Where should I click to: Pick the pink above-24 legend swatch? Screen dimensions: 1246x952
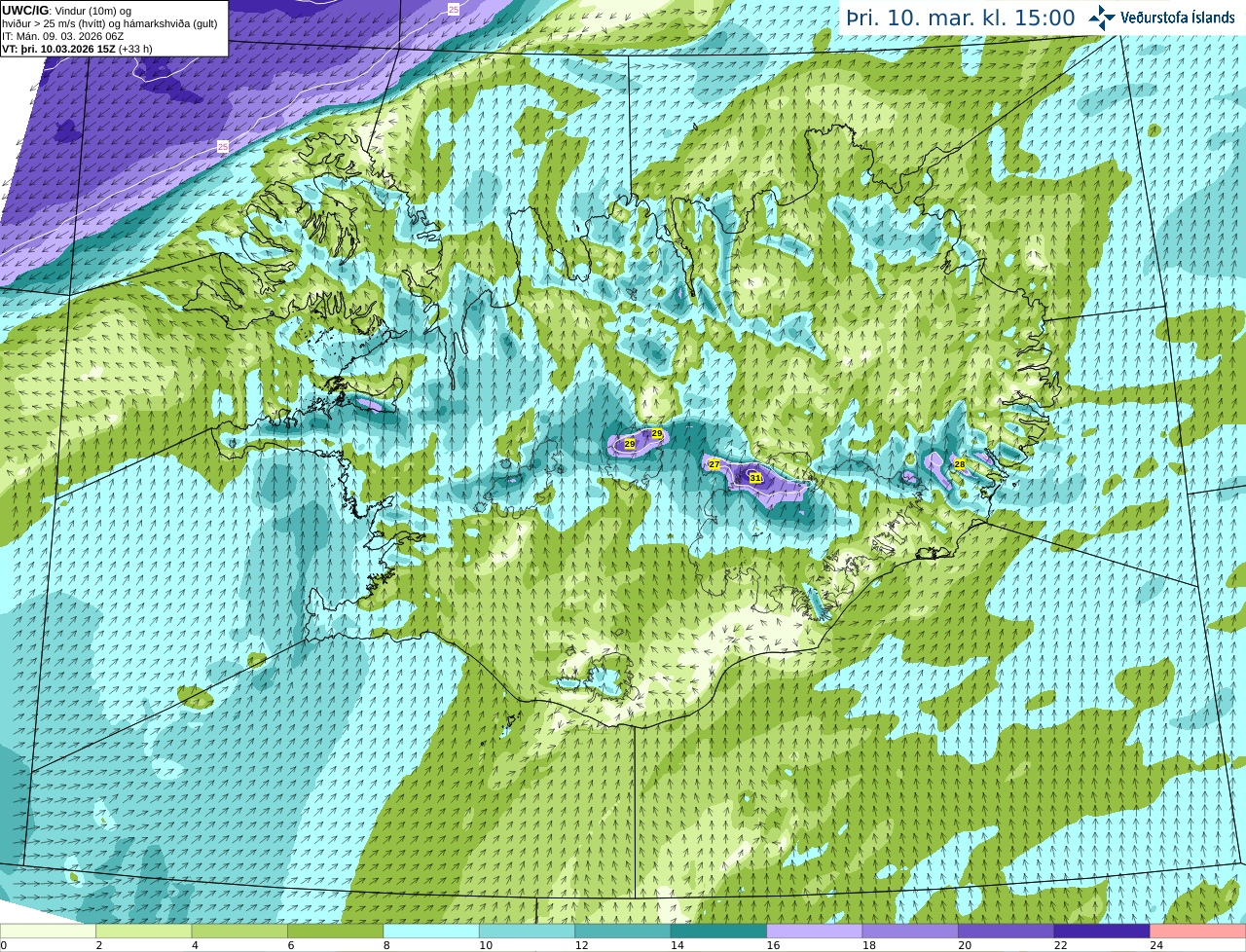point(1198,931)
